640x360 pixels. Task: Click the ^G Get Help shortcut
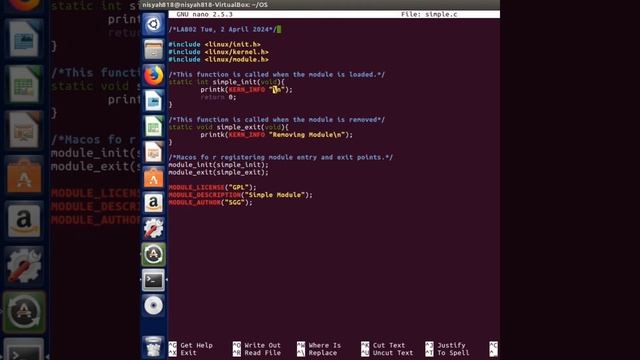[x=191, y=345]
